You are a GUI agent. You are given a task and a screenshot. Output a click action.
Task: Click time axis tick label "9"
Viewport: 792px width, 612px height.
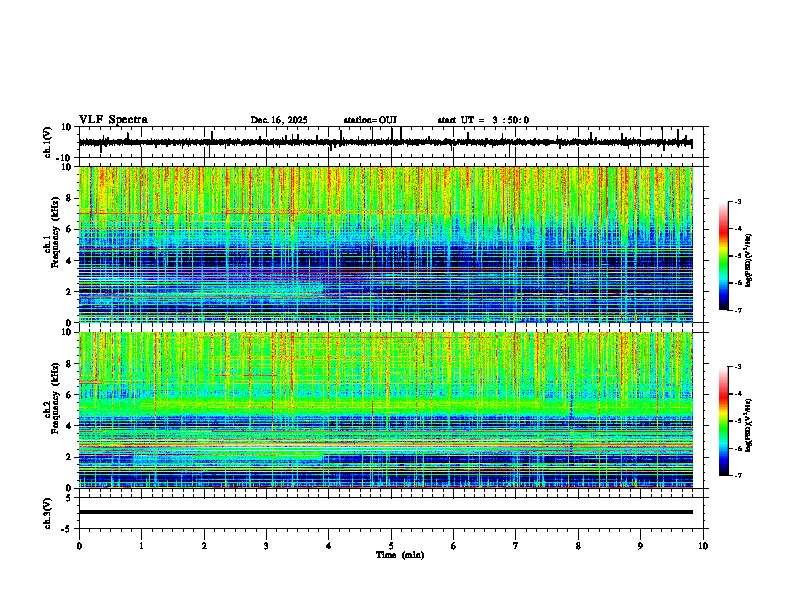click(x=640, y=546)
